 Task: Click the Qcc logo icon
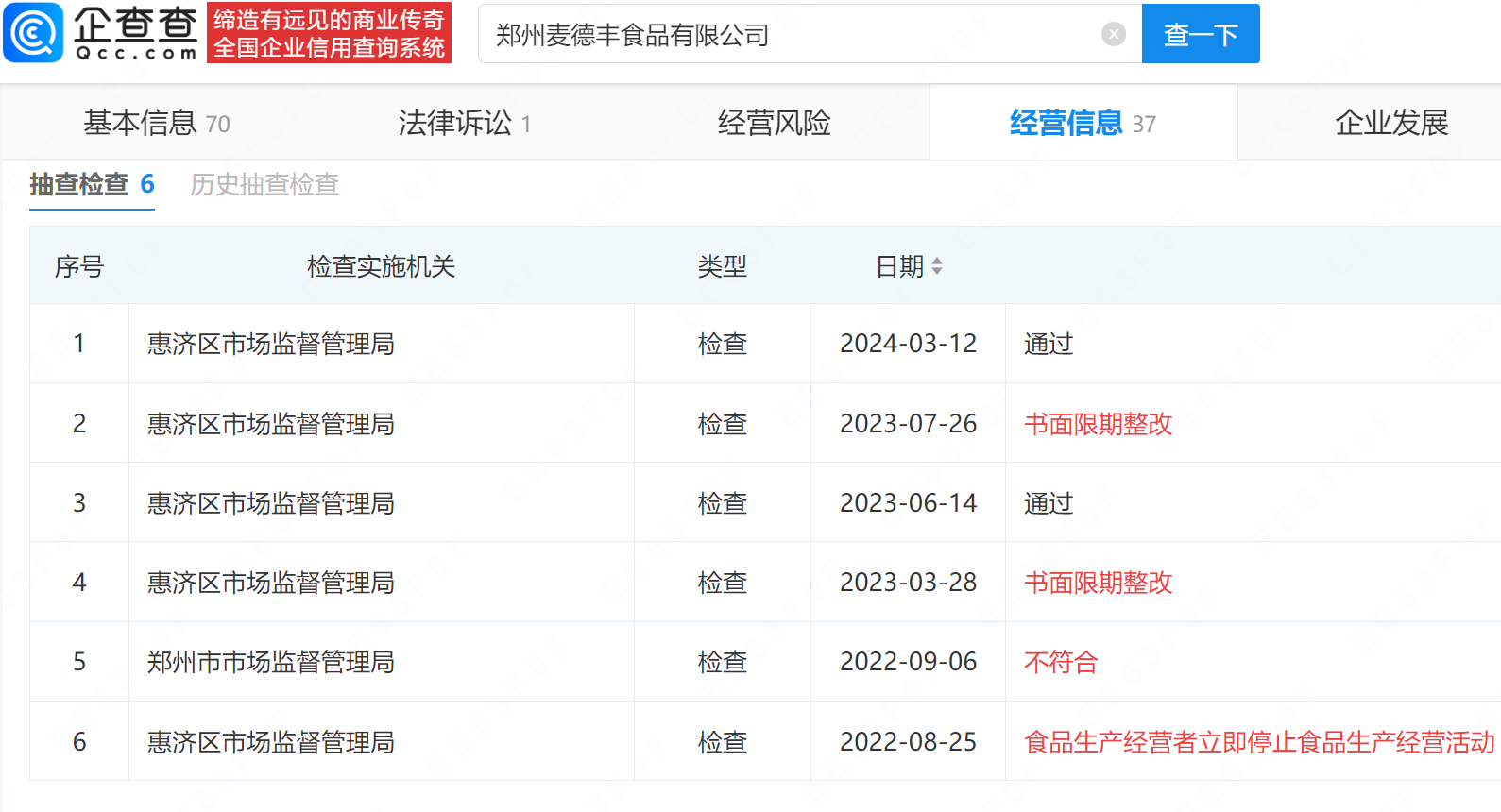34,33
